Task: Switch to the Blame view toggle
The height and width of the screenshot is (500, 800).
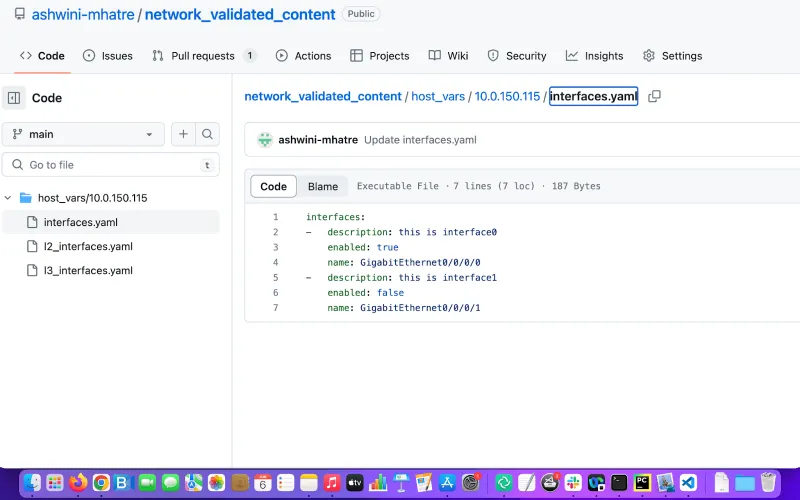Action: (x=322, y=186)
